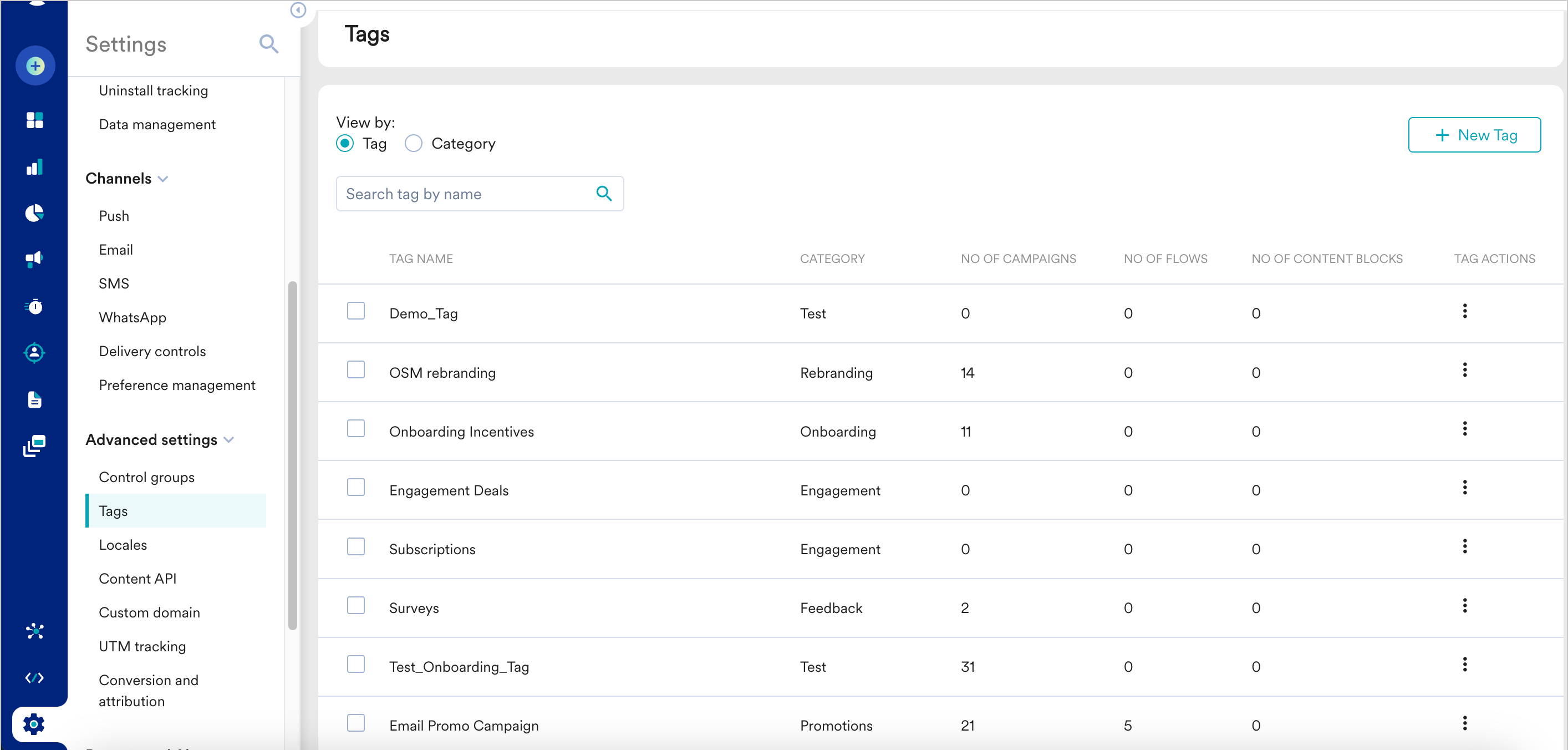Click the settings sidebar scrollbar
This screenshot has height=750, width=1568.
(292, 455)
